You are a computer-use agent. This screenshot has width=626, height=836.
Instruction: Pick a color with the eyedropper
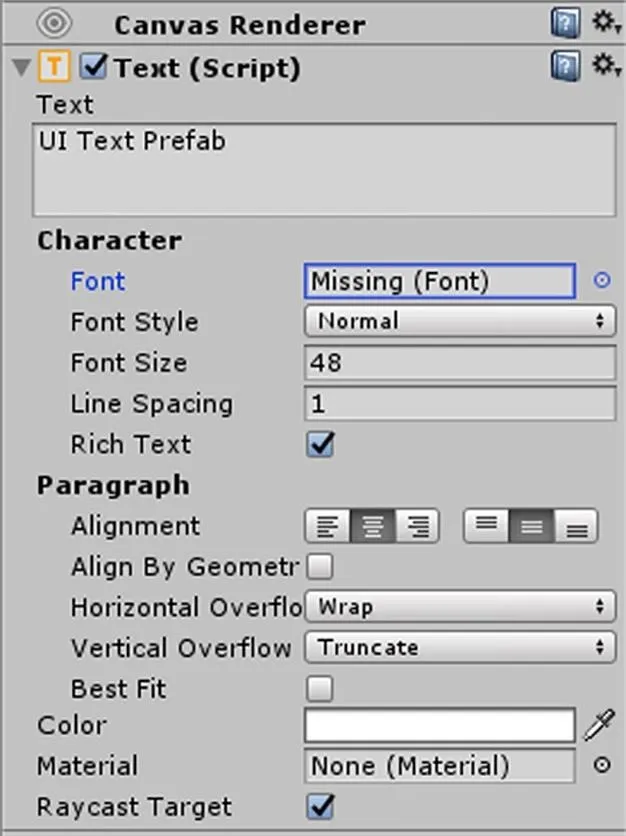click(600, 725)
